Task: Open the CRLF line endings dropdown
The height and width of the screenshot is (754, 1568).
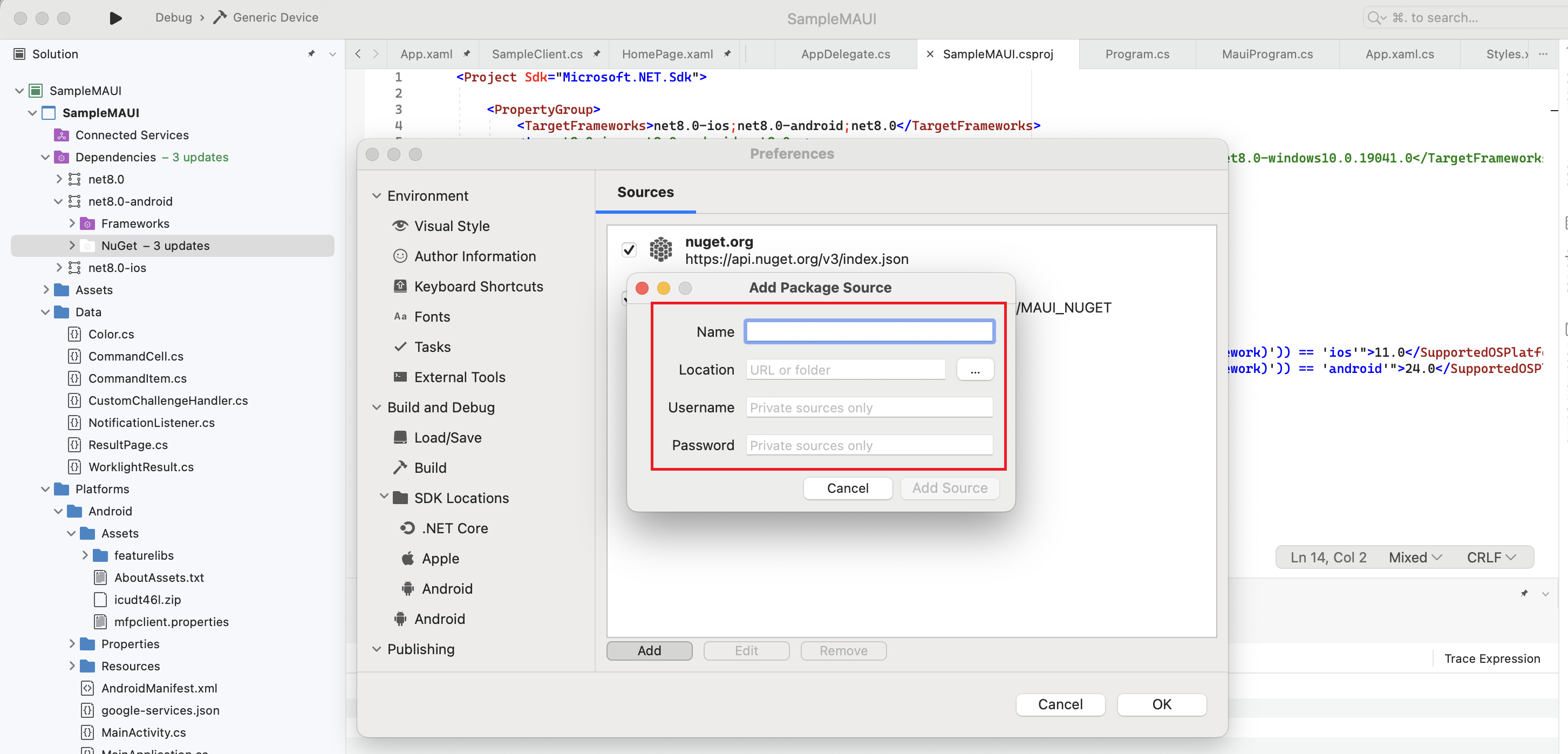Action: [1491, 556]
